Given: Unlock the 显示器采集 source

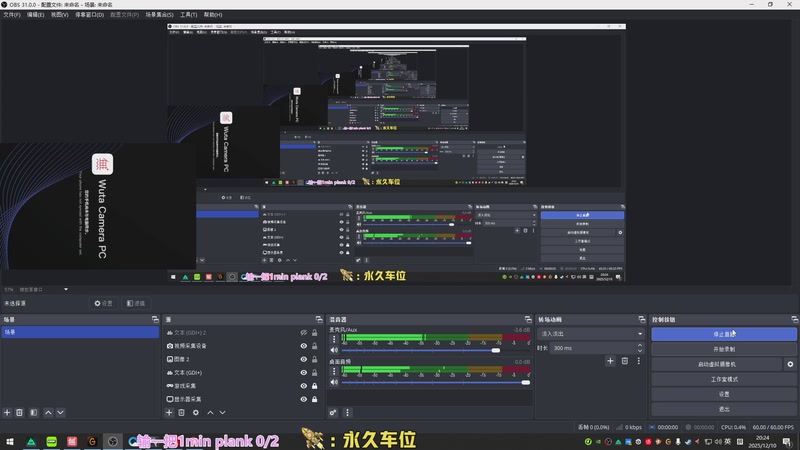Looking at the screenshot, I should point(315,399).
